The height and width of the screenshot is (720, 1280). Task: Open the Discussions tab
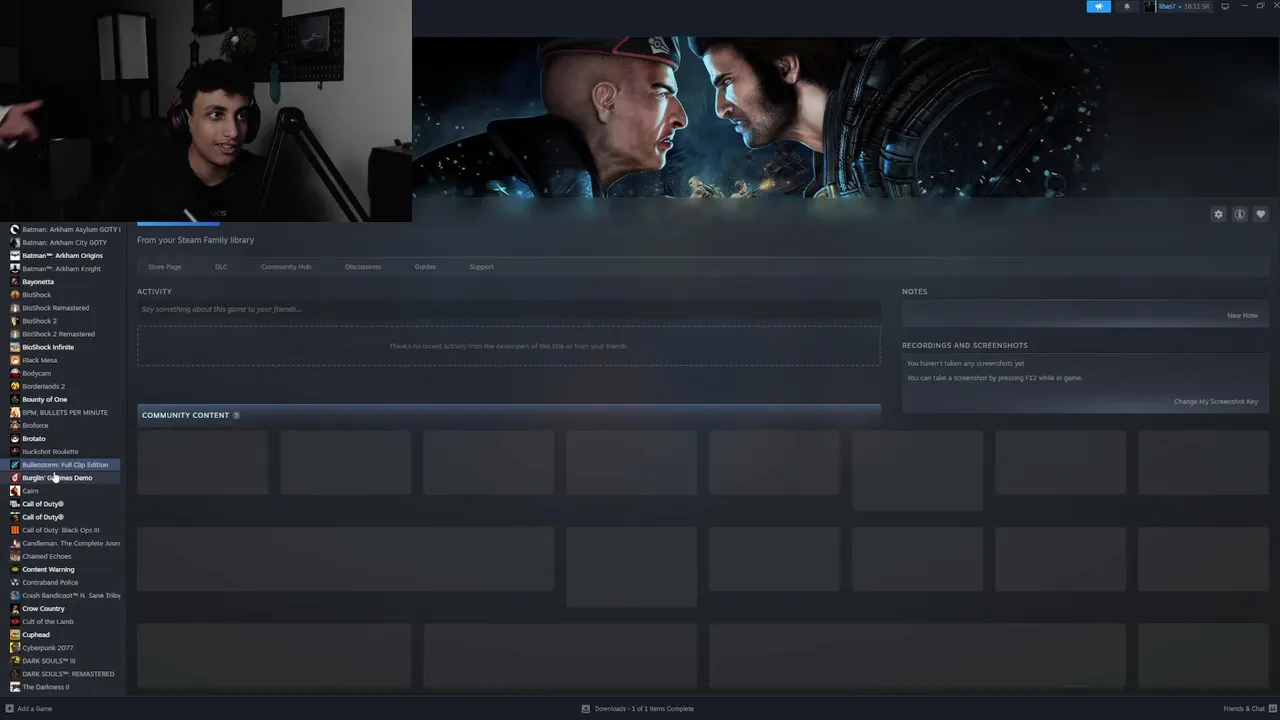(x=363, y=267)
